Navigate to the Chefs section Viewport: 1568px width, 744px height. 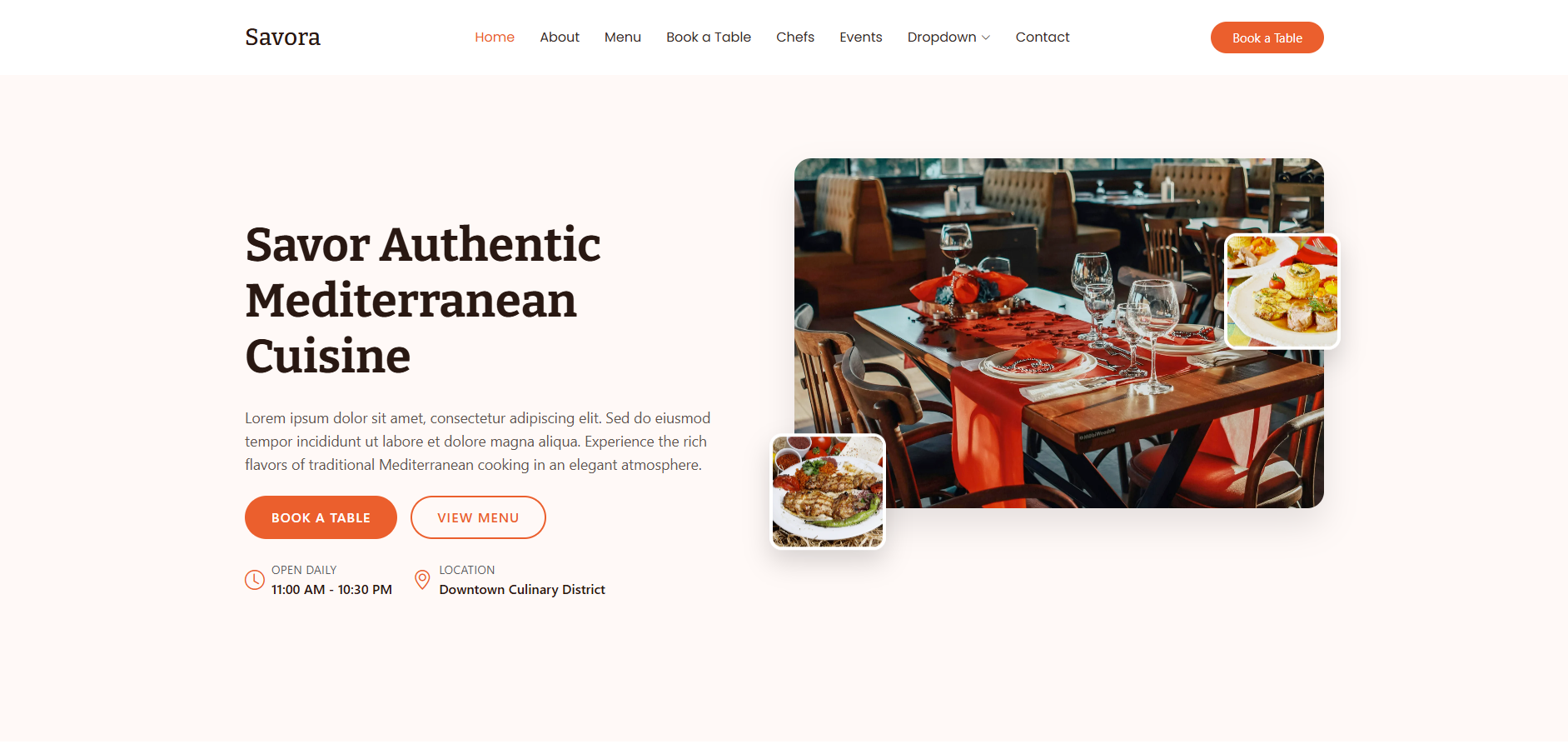pos(795,37)
